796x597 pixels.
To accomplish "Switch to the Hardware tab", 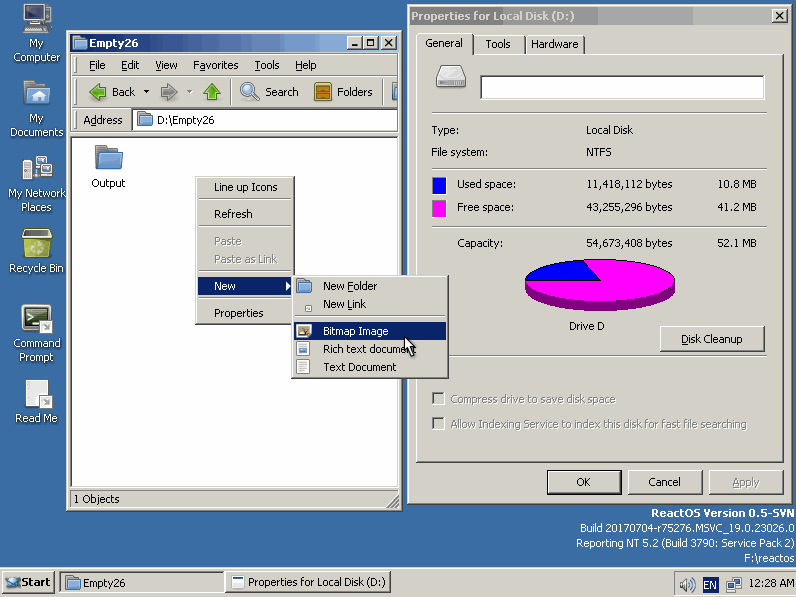I will (x=554, y=44).
